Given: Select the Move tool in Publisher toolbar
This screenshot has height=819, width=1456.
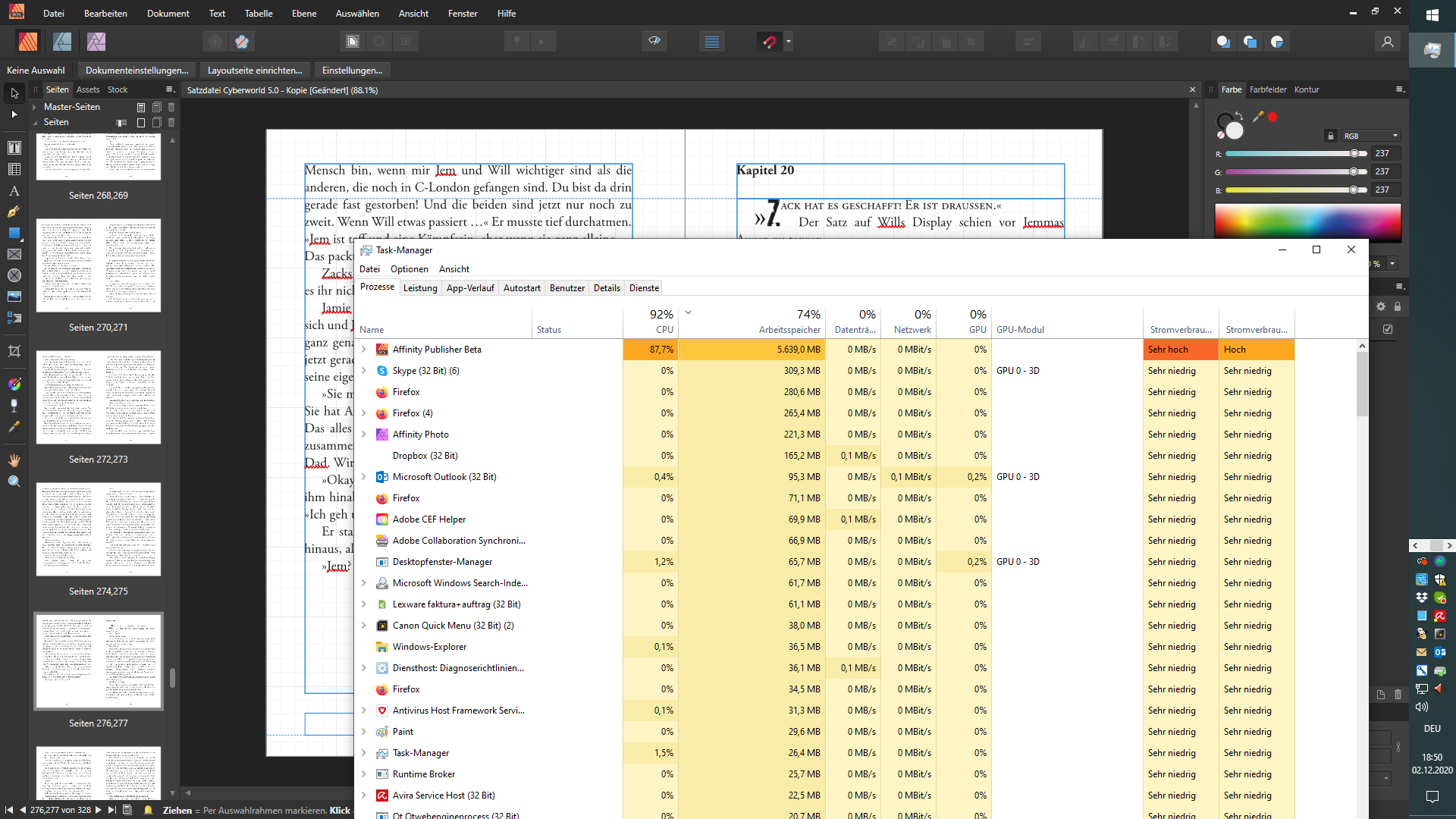Looking at the screenshot, I should pyautogui.click(x=14, y=93).
